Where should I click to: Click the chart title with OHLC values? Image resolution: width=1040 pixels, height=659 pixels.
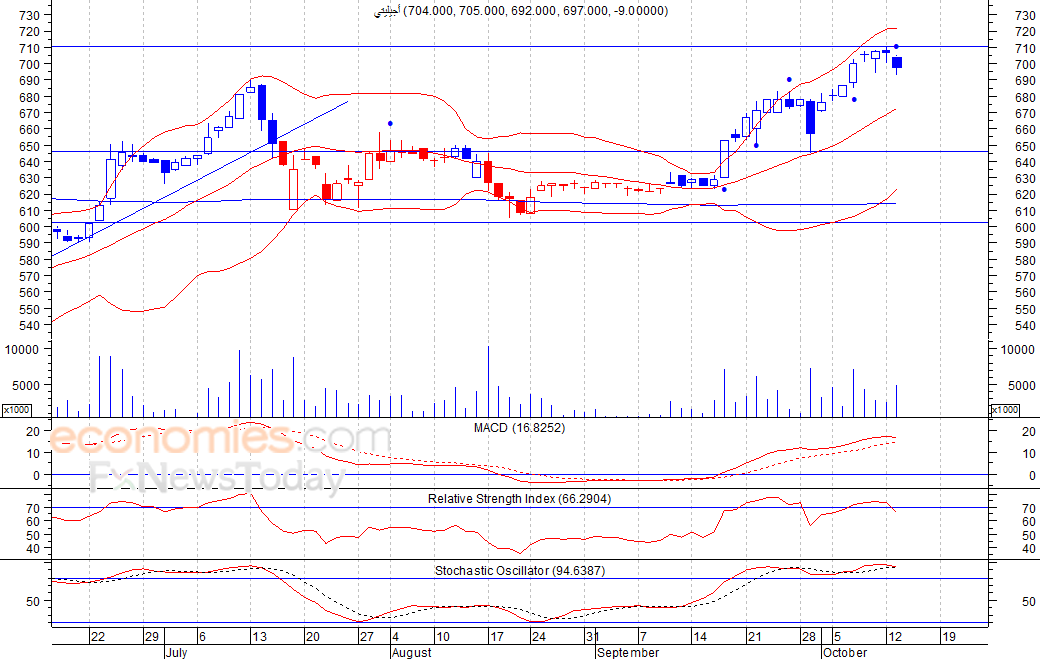tap(521, 11)
